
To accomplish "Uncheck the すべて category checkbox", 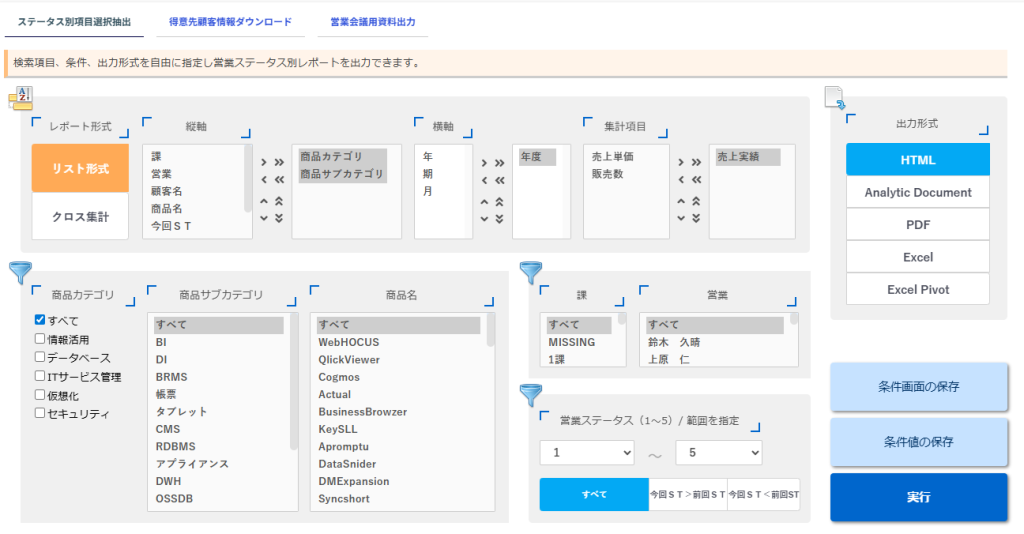I will tap(40, 320).
